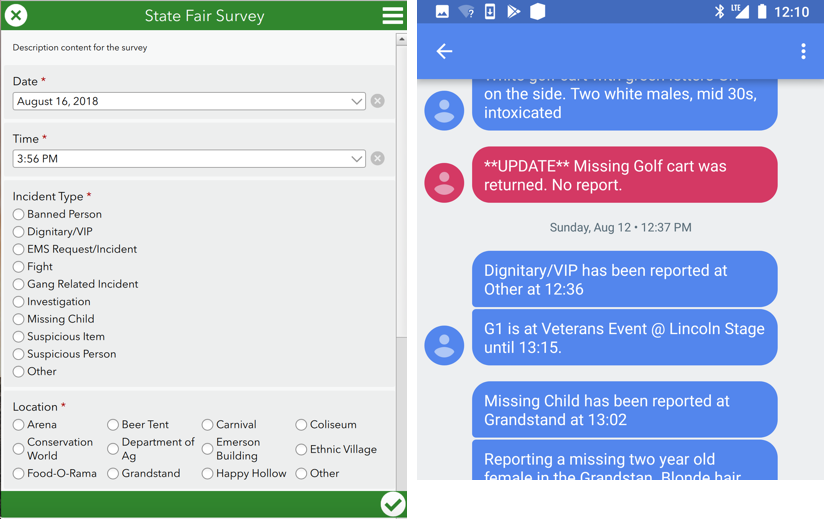The height and width of the screenshot is (519, 824).
Task: Open the Date dropdown
Action: 357,101
